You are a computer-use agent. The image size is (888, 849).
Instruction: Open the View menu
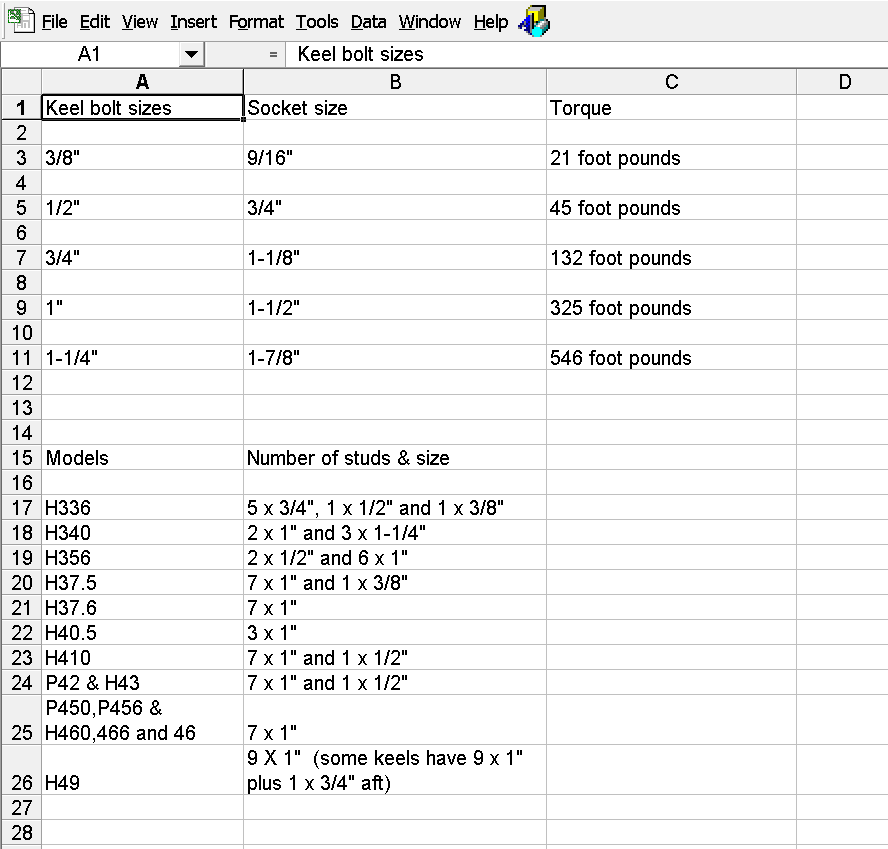(x=140, y=22)
